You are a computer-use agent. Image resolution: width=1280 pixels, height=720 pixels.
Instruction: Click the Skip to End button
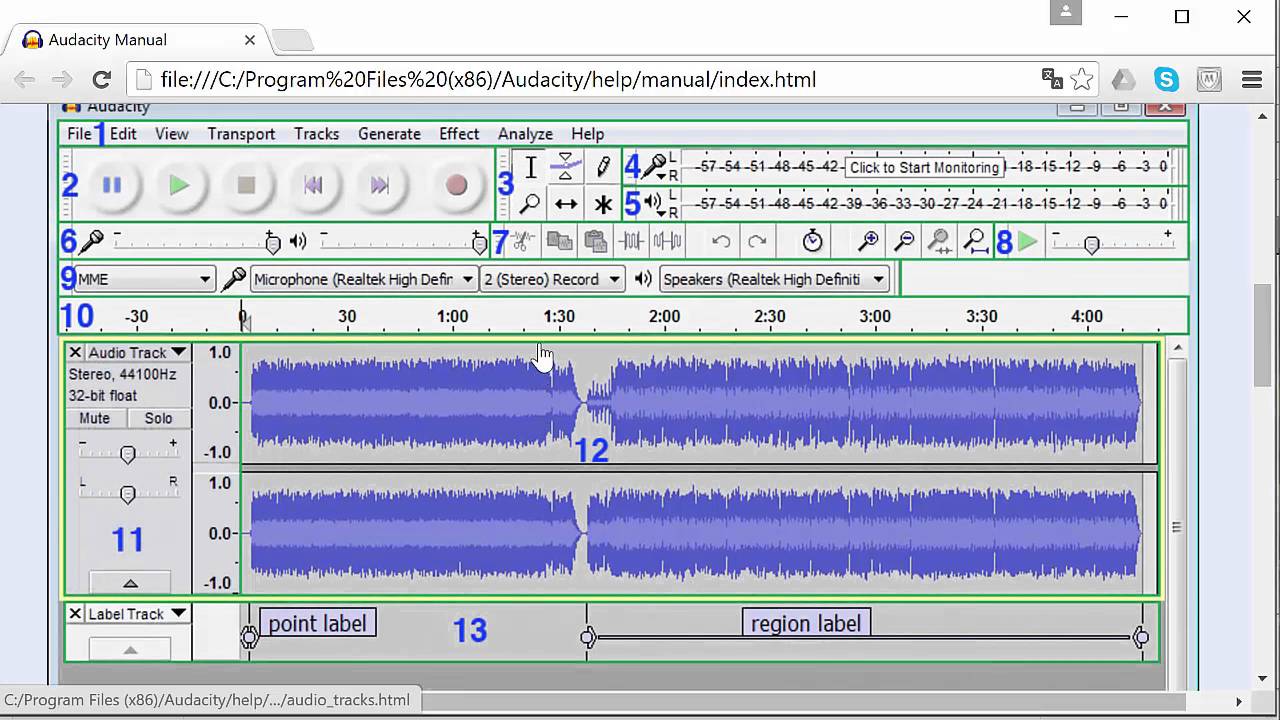379,185
